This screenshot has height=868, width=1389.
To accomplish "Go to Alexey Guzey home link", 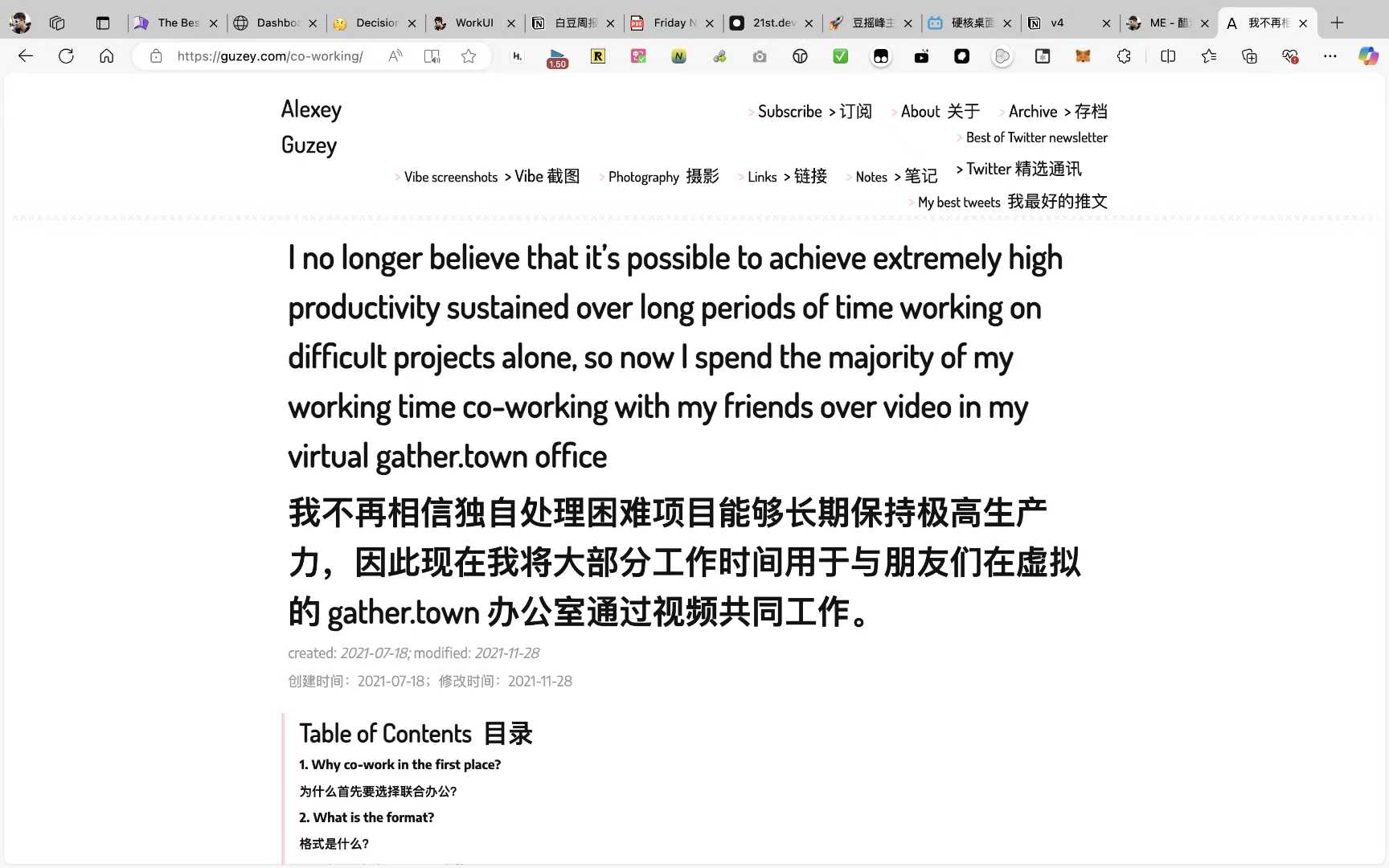I will [x=311, y=127].
